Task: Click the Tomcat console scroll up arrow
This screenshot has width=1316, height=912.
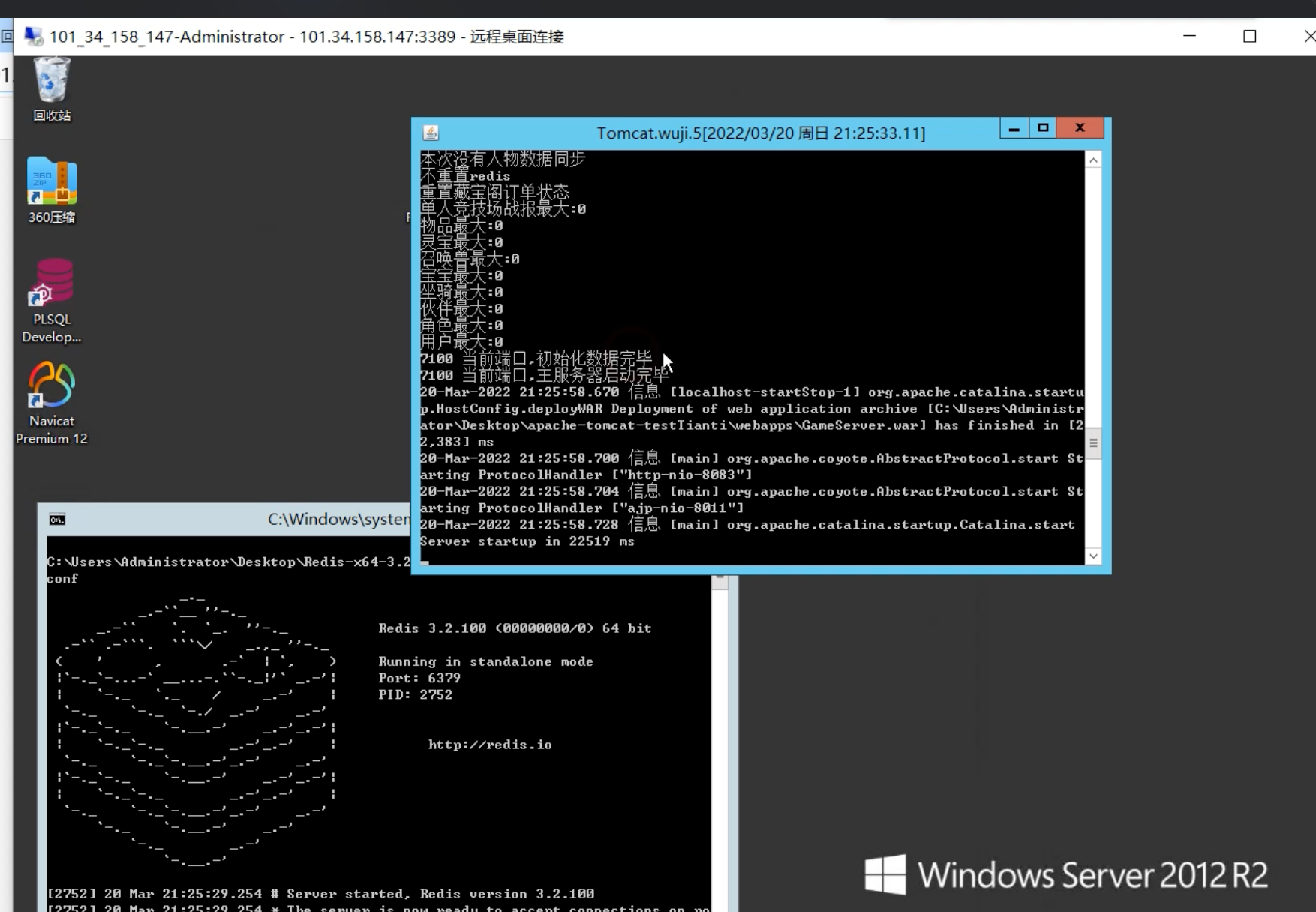Action: tap(1093, 160)
